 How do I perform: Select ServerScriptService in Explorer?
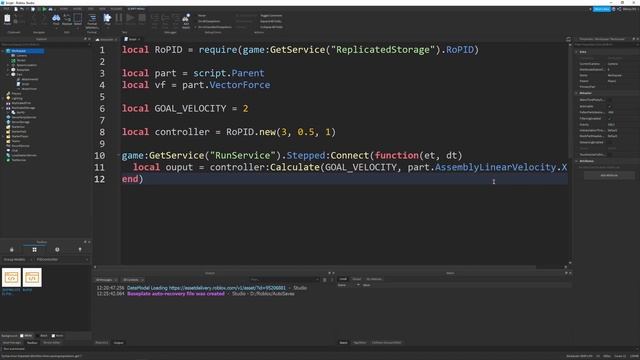click(24, 117)
